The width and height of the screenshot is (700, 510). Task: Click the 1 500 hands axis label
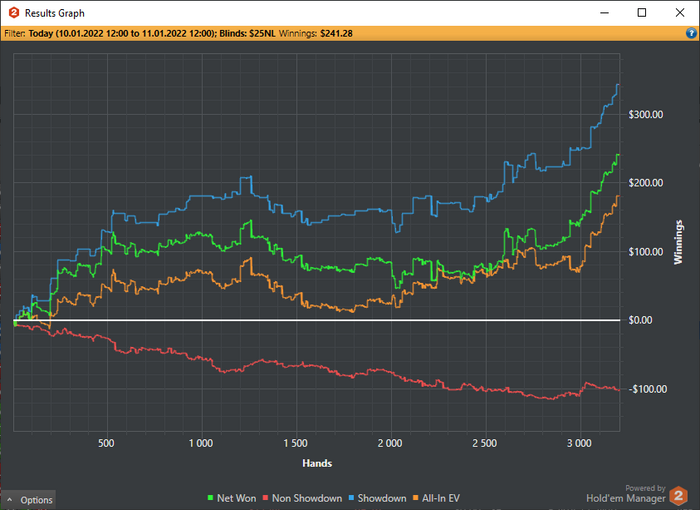click(x=296, y=443)
